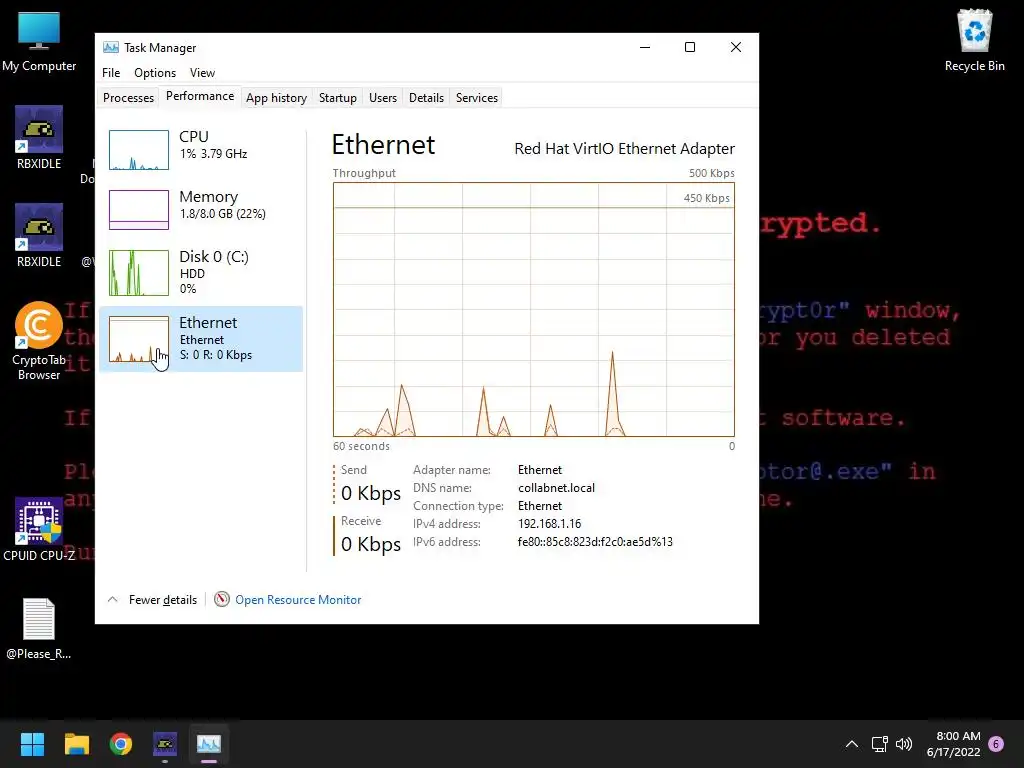Open the Recycle Bin desktop icon
Screen dimensions: 1024x768
point(974,40)
